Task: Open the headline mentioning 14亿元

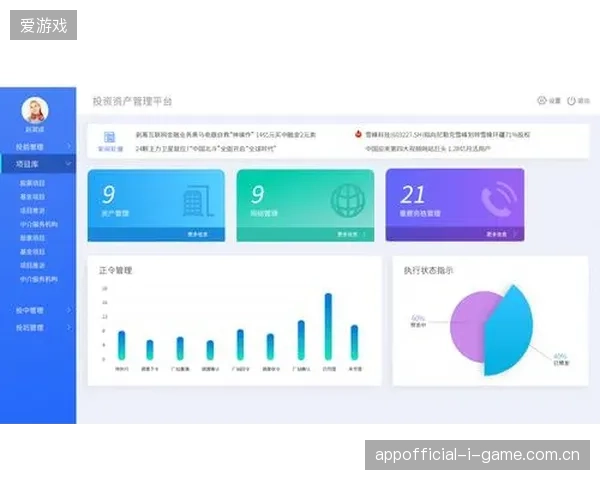Action: click(x=226, y=135)
